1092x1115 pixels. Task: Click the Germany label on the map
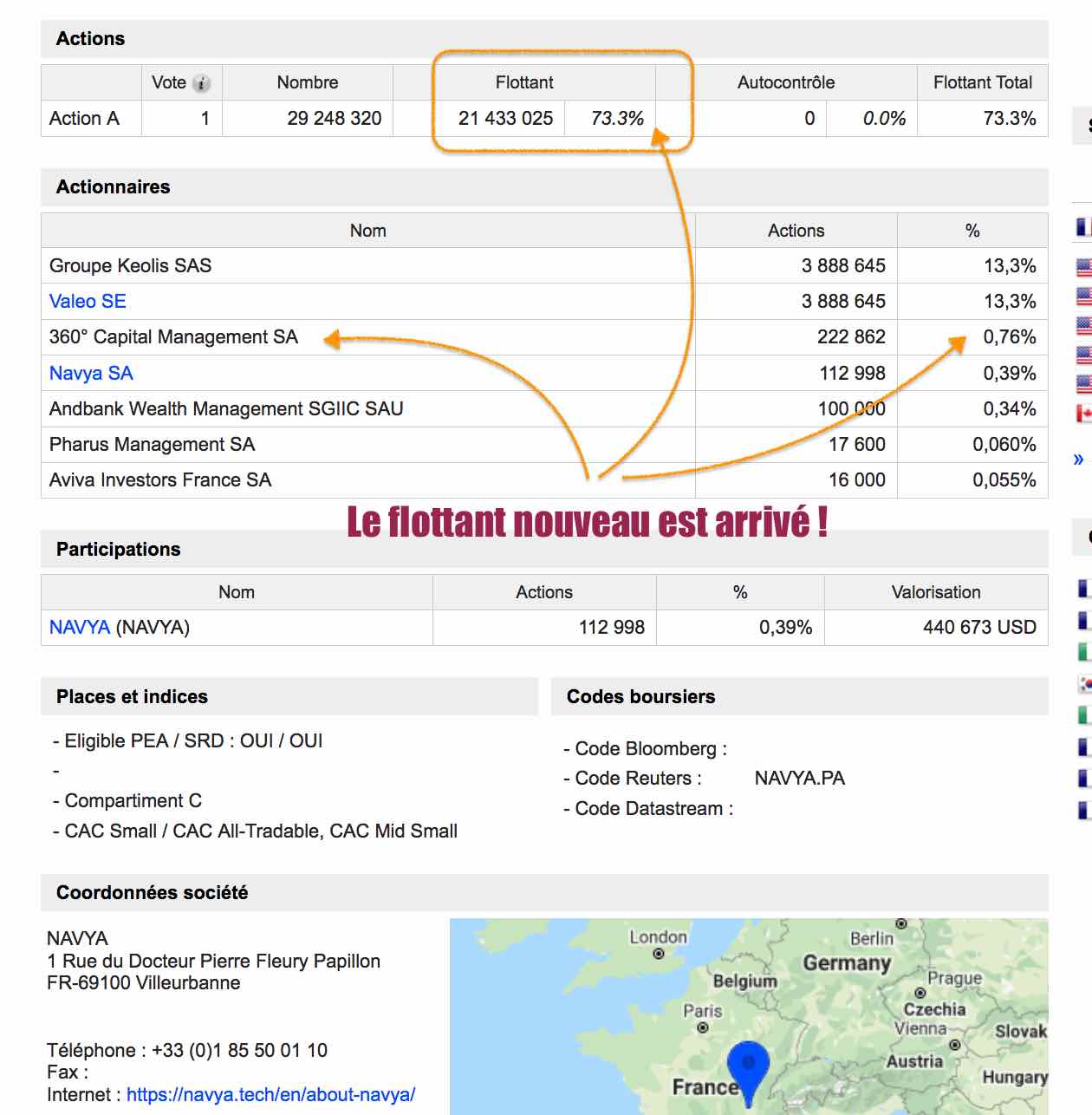pos(847,963)
